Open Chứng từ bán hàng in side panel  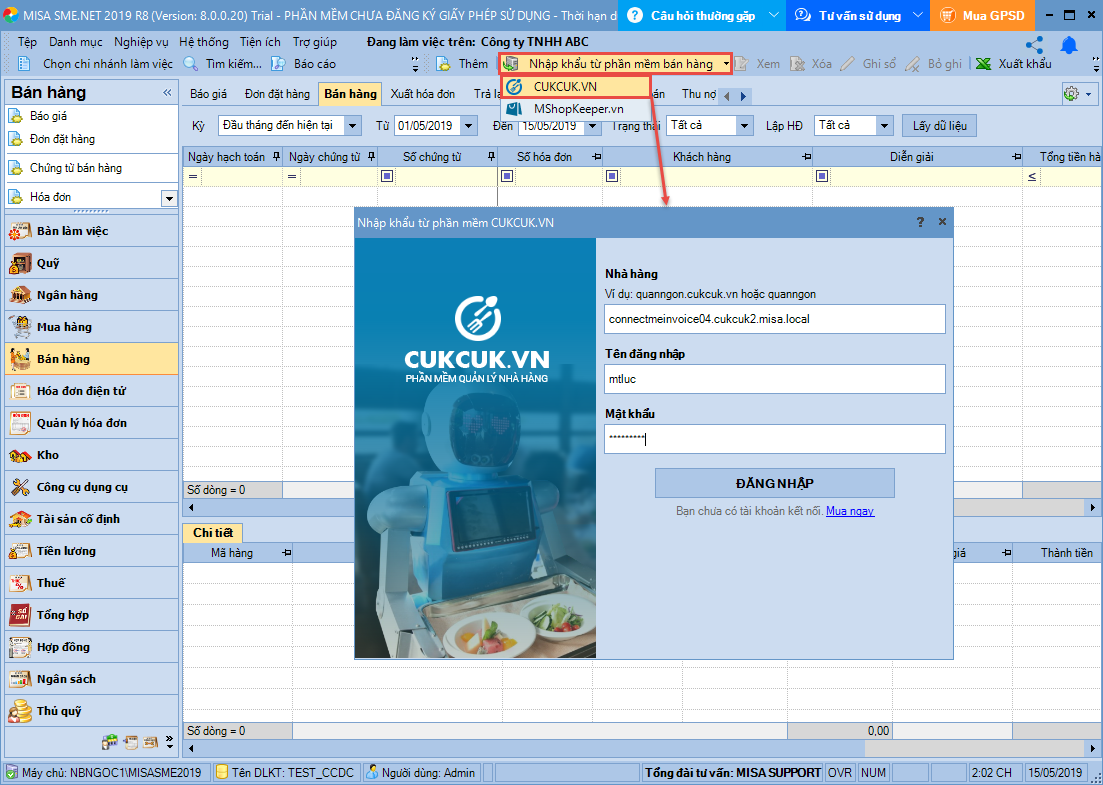click(76, 168)
